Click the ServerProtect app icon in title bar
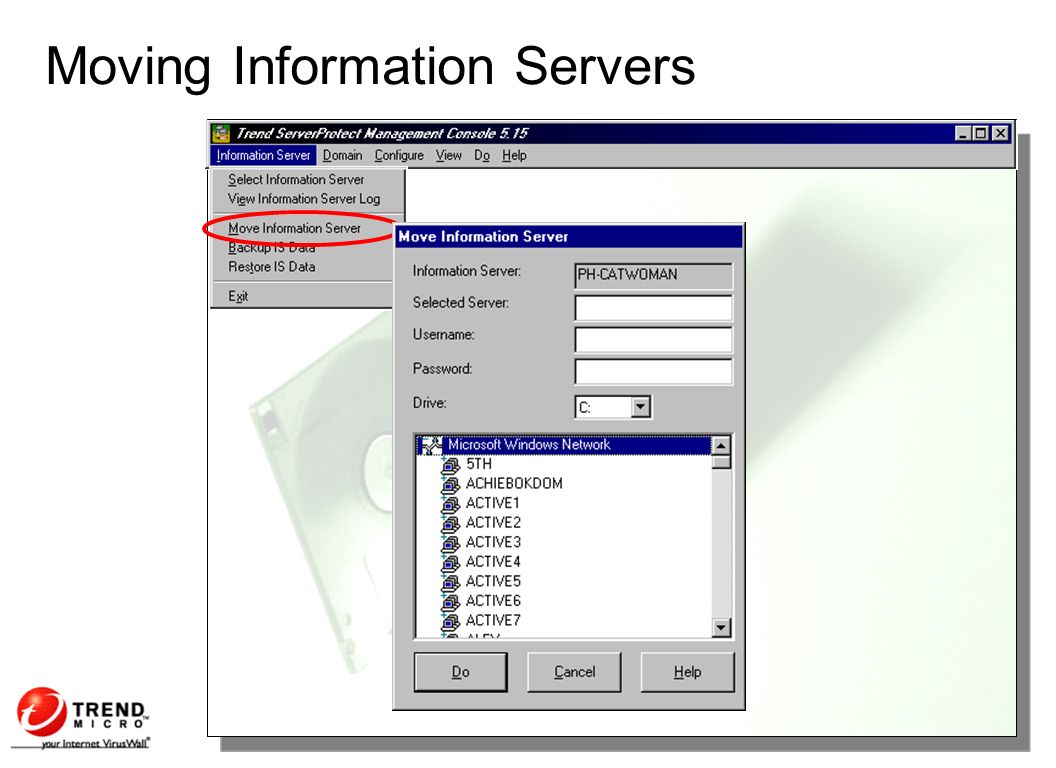The height and width of the screenshot is (768, 1056). (220, 133)
